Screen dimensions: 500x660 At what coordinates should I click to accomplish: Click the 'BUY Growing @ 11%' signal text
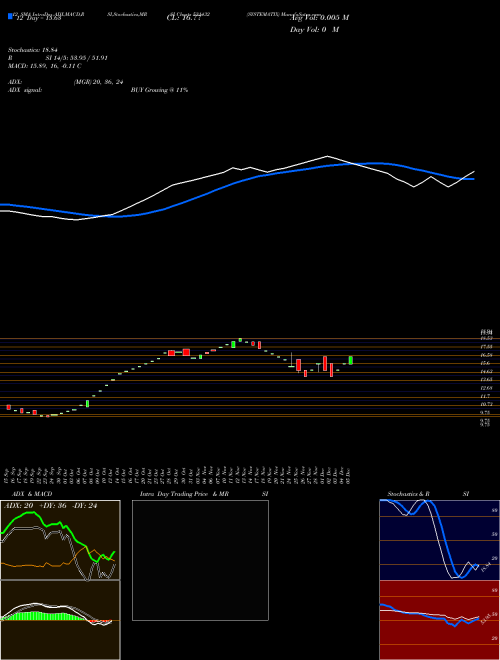(x=160, y=90)
